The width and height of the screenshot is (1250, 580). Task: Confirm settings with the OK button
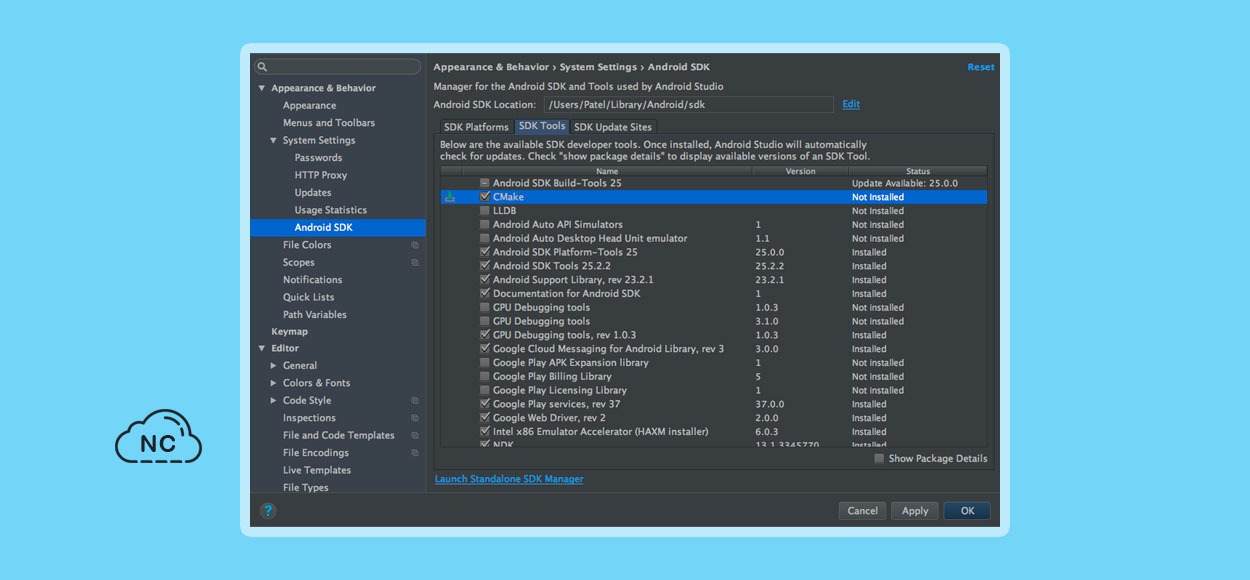point(967,511)
